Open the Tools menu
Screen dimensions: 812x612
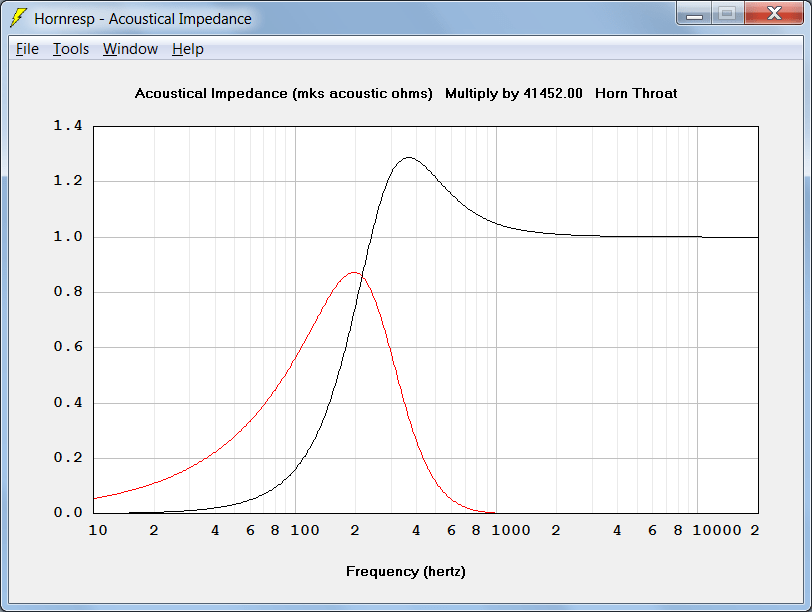tap(71, 49)
